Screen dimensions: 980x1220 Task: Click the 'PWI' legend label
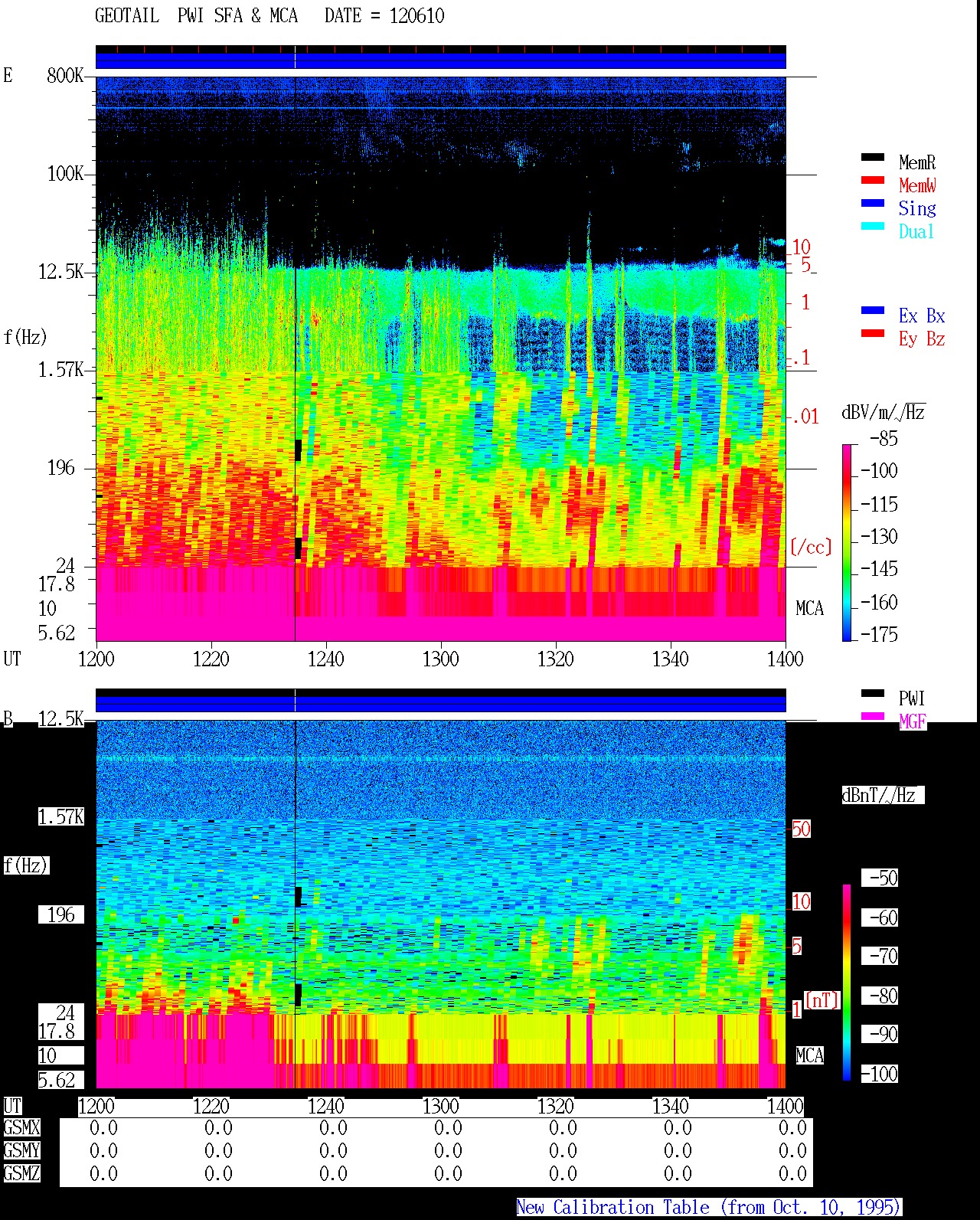coord(912,698)
